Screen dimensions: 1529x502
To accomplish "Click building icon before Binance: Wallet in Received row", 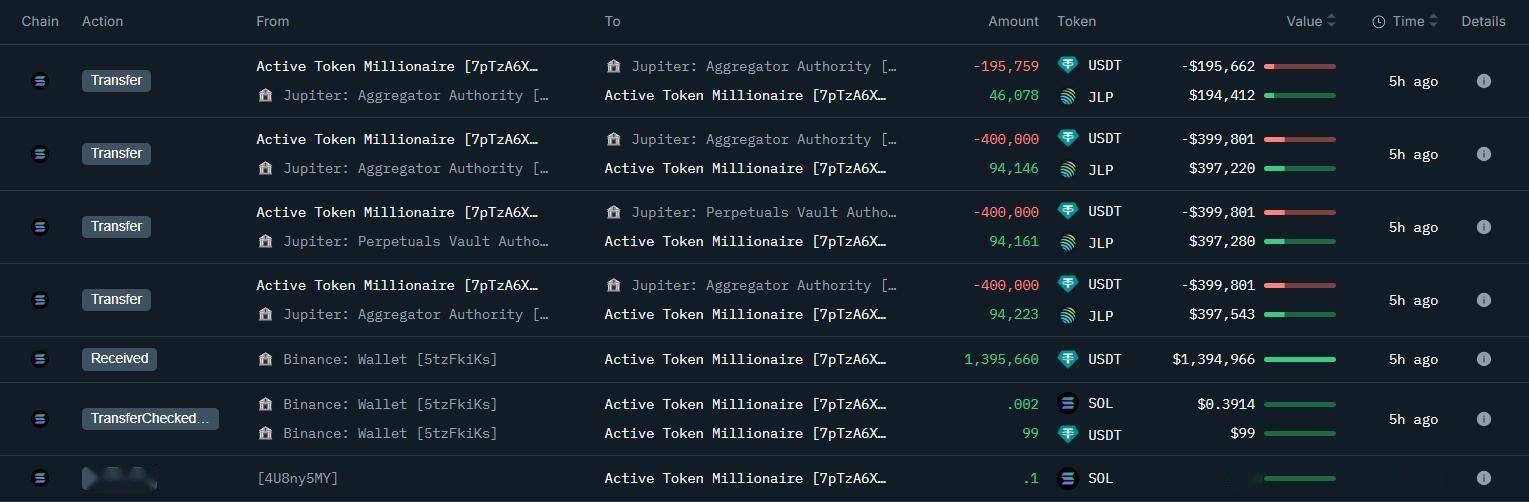I will pos(265,359).
